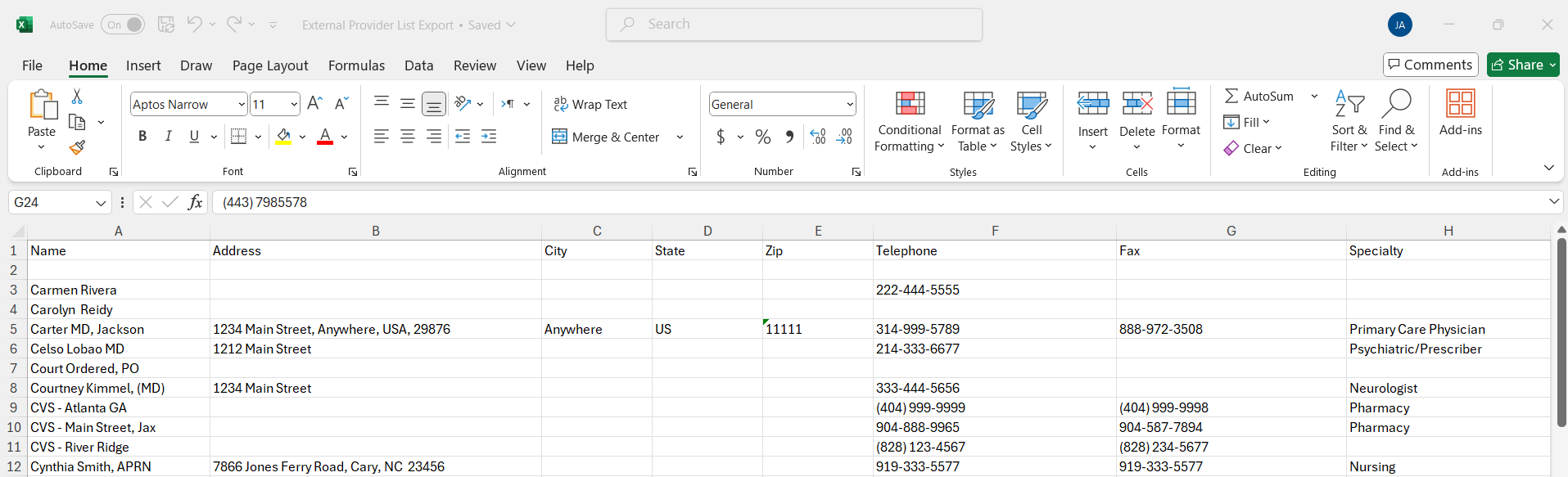Open Find & Select

pyautogui.click(x=1396, y=121)
